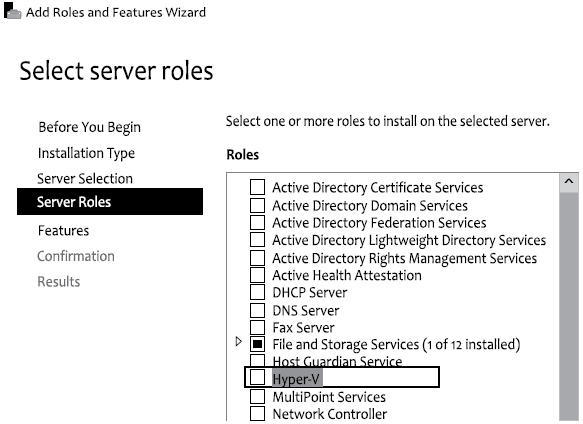Open the Features step
This screenshot has width=583, height=424.
(x=64, y=231)
